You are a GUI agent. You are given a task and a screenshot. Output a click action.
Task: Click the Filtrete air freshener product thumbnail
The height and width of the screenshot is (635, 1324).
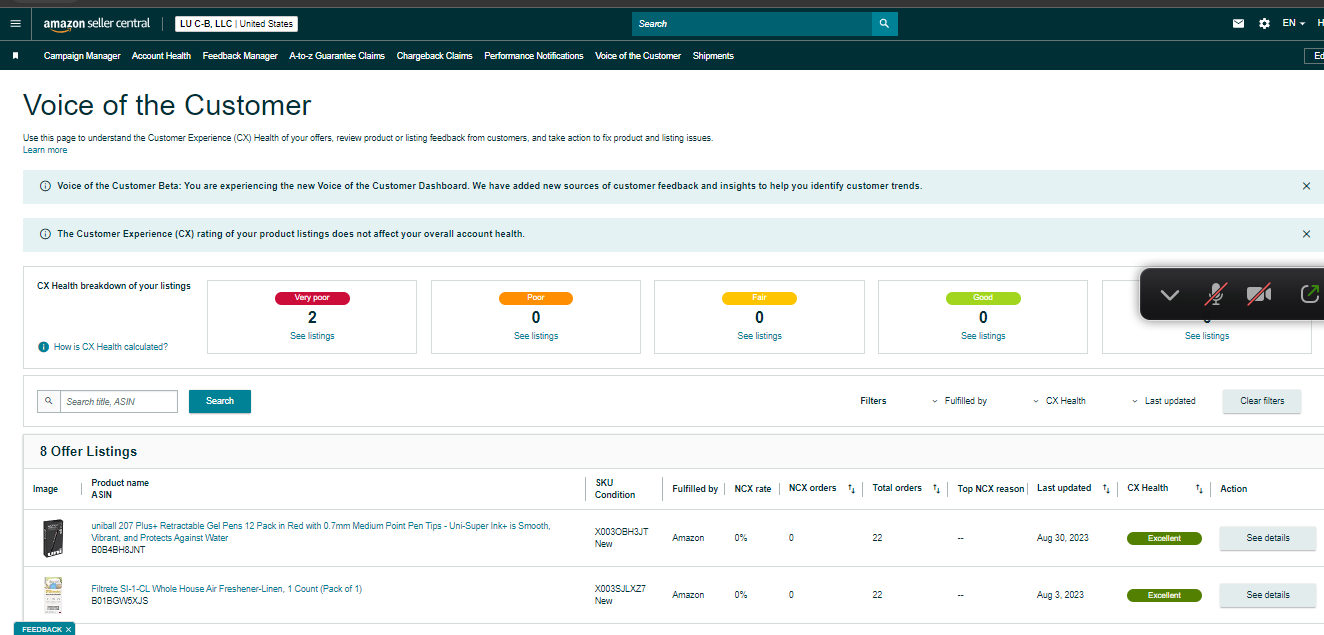tap(53, 595)
